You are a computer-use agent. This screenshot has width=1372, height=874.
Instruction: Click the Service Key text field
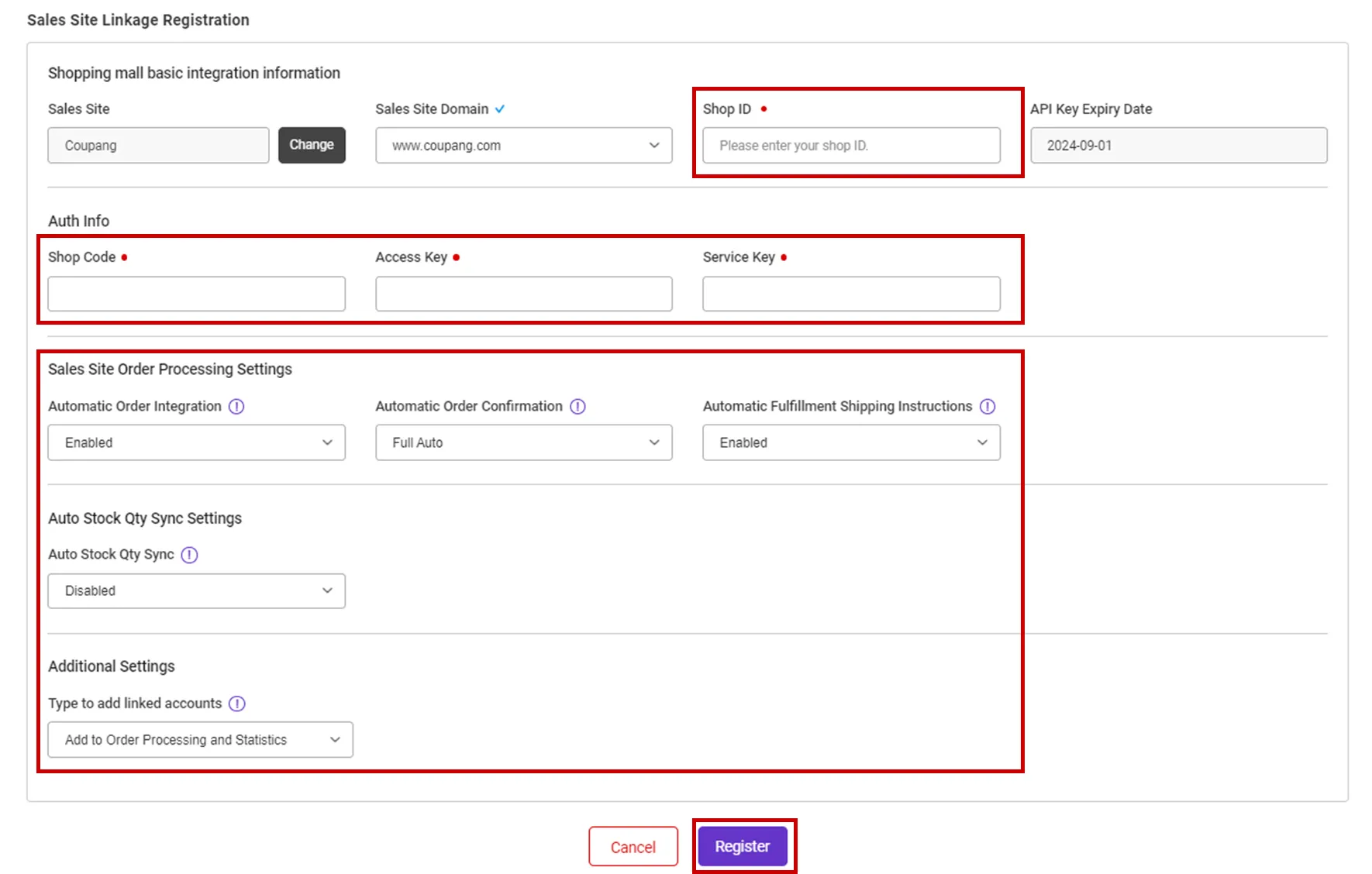click(851, 294)
